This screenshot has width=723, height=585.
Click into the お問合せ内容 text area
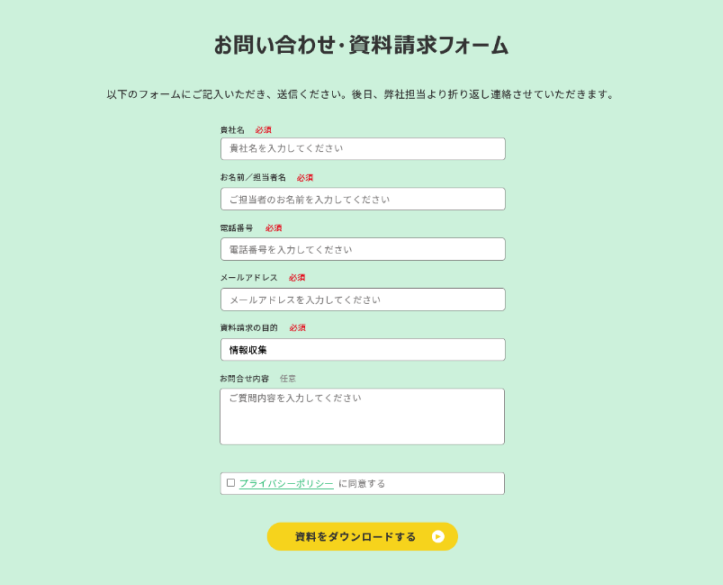(x=362, y=416)
